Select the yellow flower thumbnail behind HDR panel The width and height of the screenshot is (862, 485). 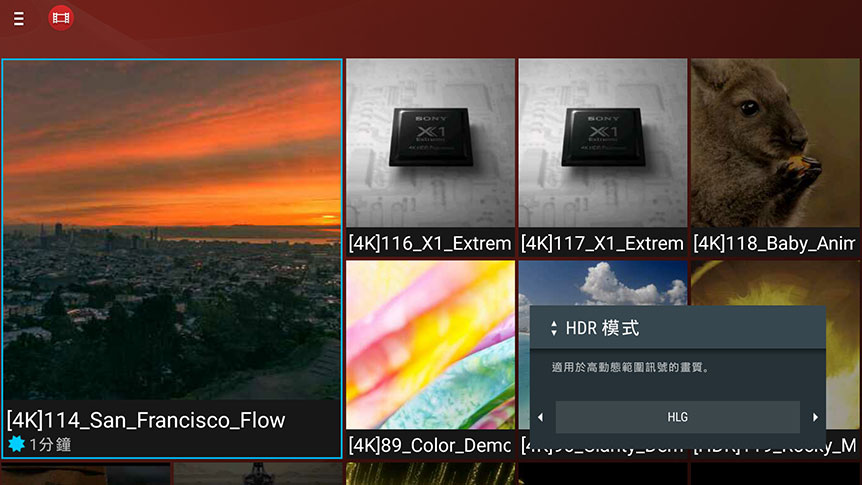[x=775, y=283]
